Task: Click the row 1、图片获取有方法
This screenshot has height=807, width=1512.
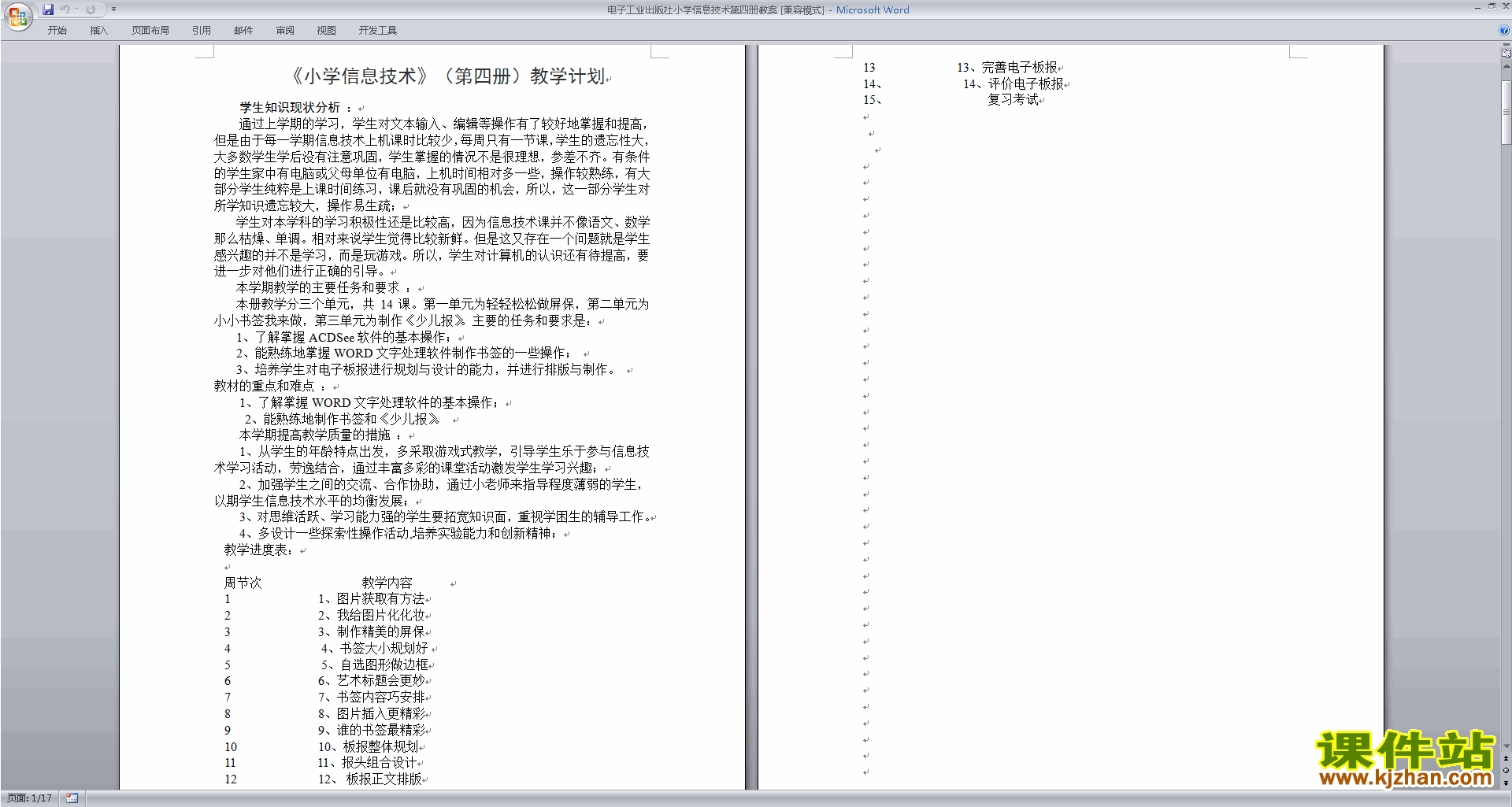Action: (x=372, y=599)
